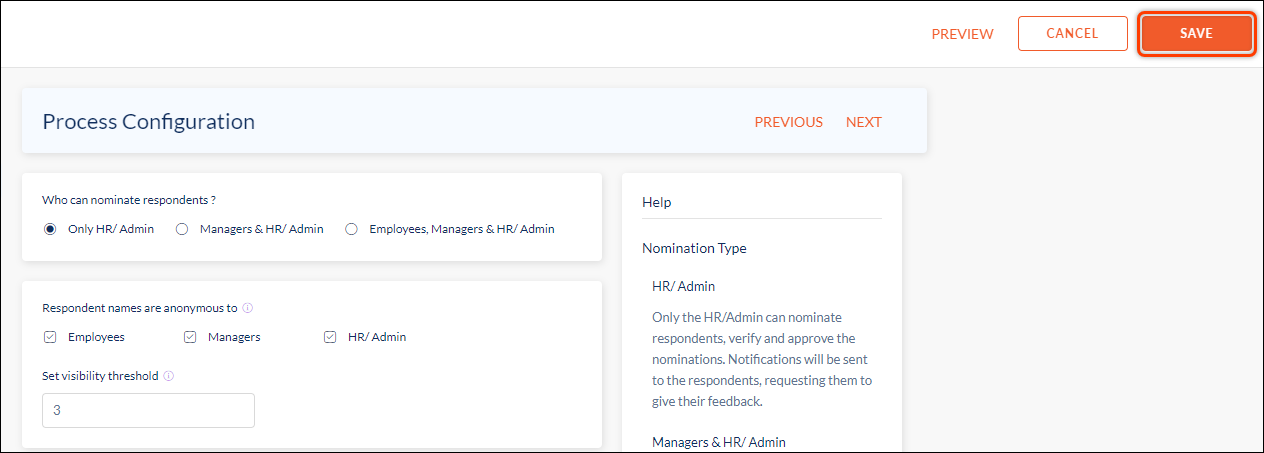Go to NEXT configuration step

click(x=864, y=122)
